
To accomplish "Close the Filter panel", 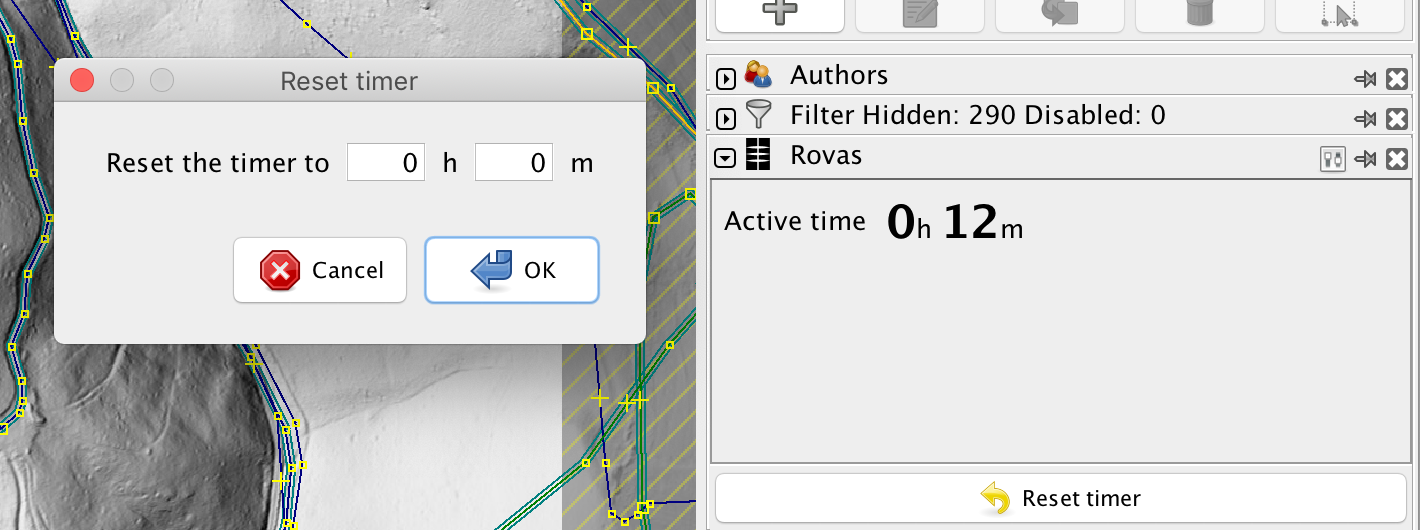I will (x=1397, y=119).
